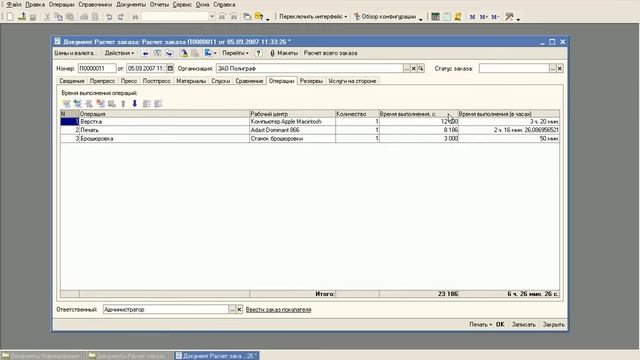Click the M- memory subtract button
This screenshot has height=360, width=640.
point(495,17)
